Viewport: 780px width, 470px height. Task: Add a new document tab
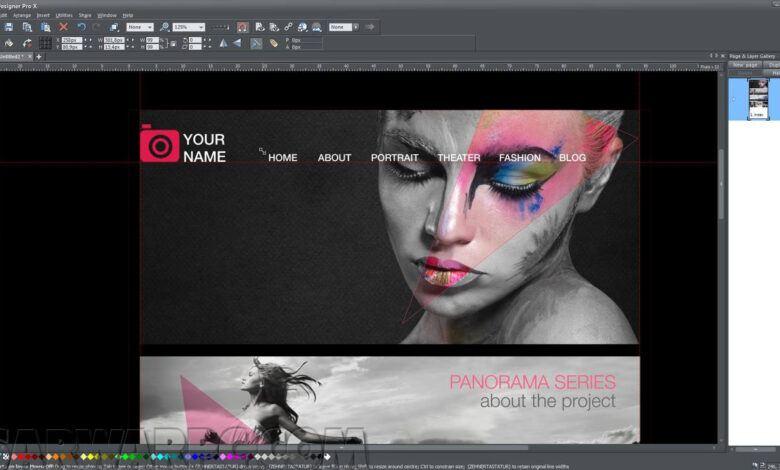[39, 57]
